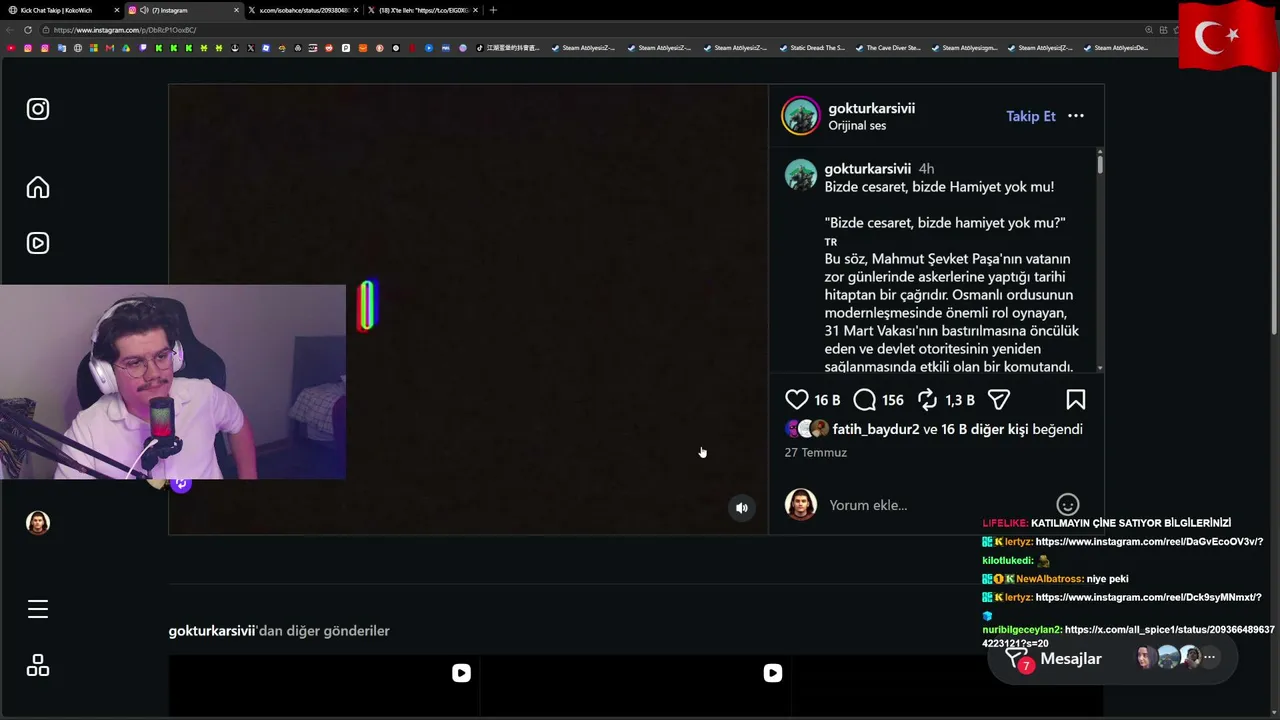Follow gokturkarsivii with Takip Et

point(1031,116)
